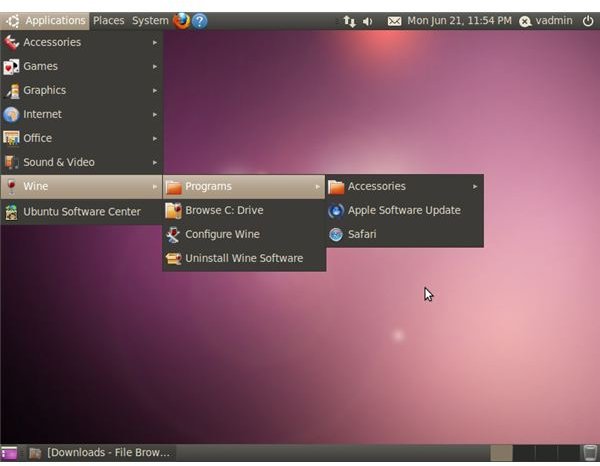Viewport: 600px width, 466px height.
Task: Open the Trash icon in bottom panel
Action: tap(590, 453)
